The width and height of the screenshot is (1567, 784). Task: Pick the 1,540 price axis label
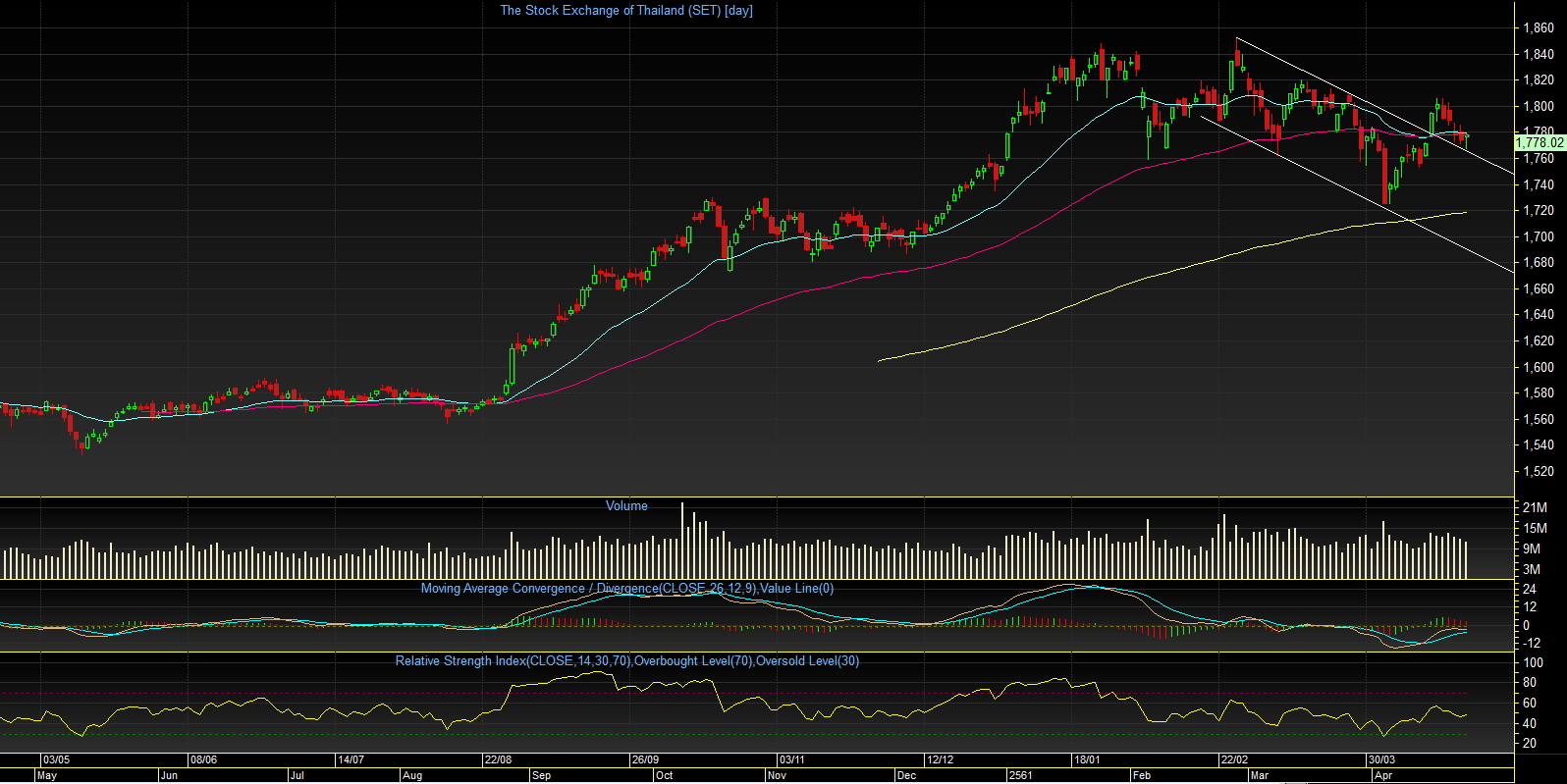click(1539, 444)
